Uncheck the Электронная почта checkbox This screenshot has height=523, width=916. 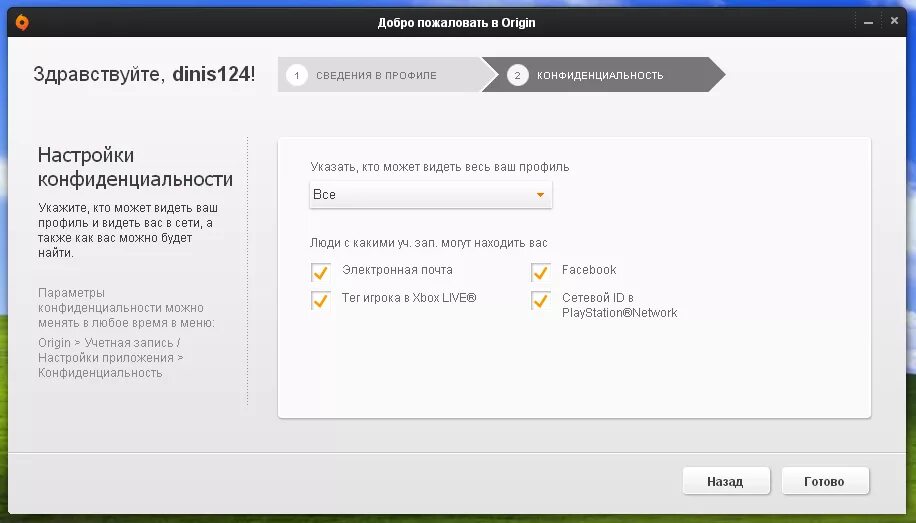[x=320, y=272]
